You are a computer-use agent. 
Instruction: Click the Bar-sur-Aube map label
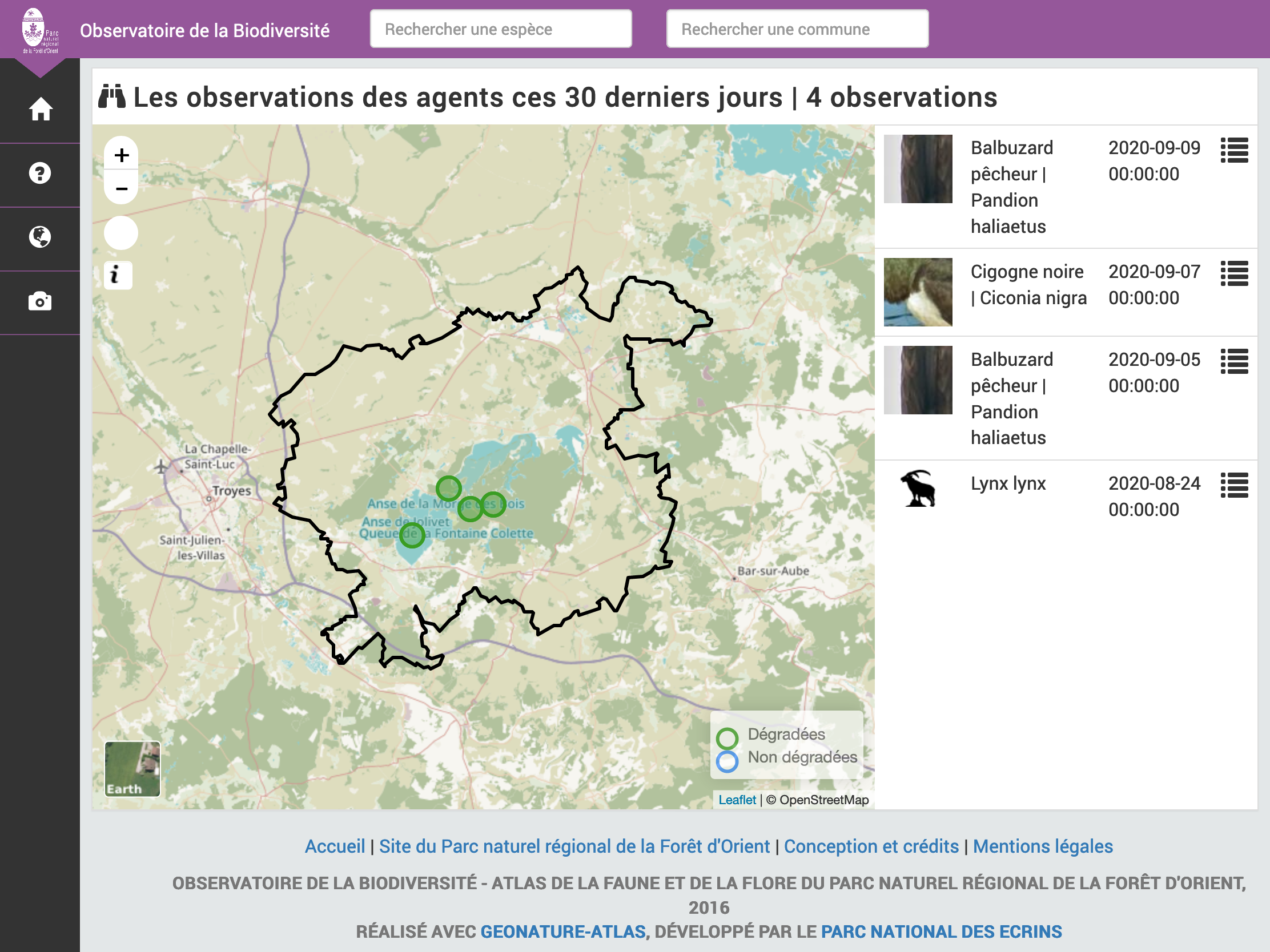(773, 571)
